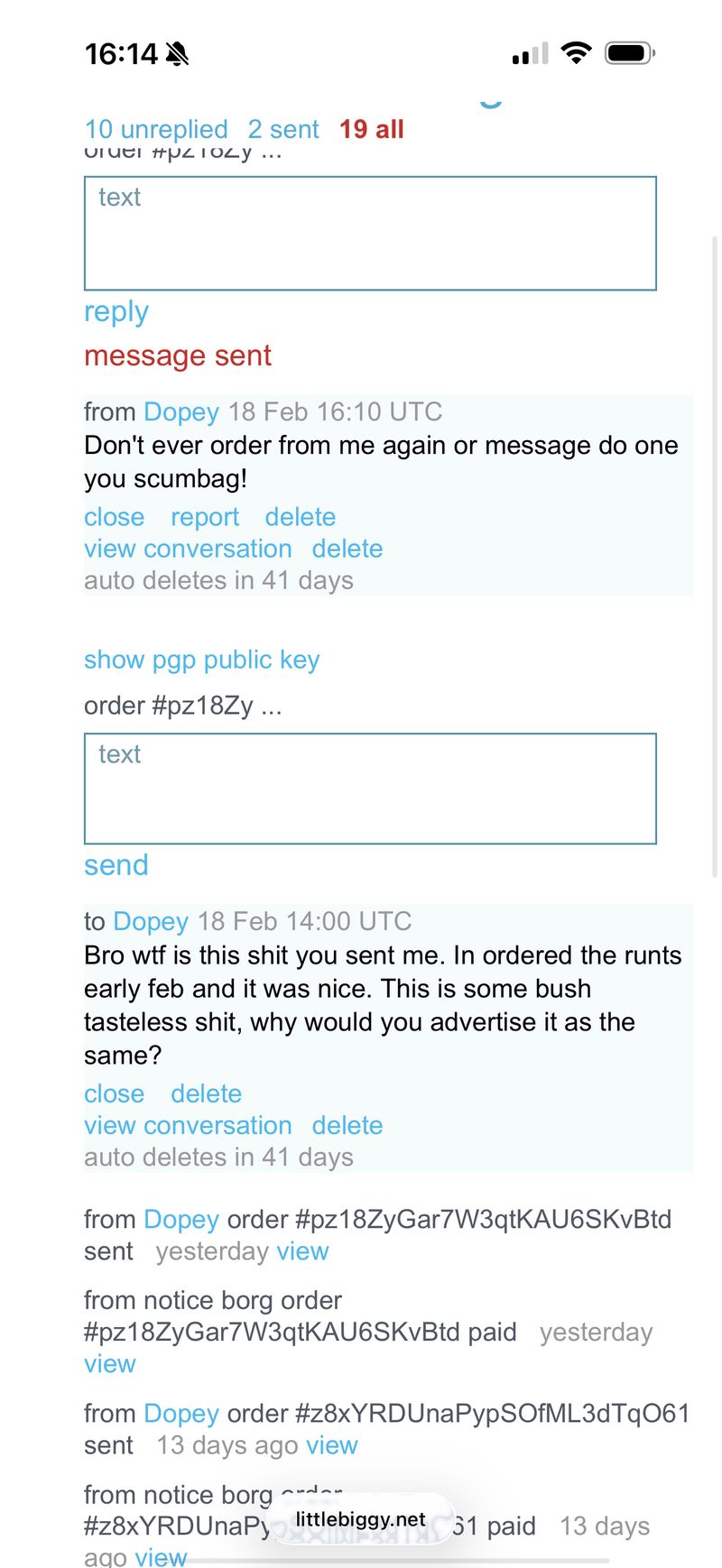Tap the silent mode bell icon

178,55
